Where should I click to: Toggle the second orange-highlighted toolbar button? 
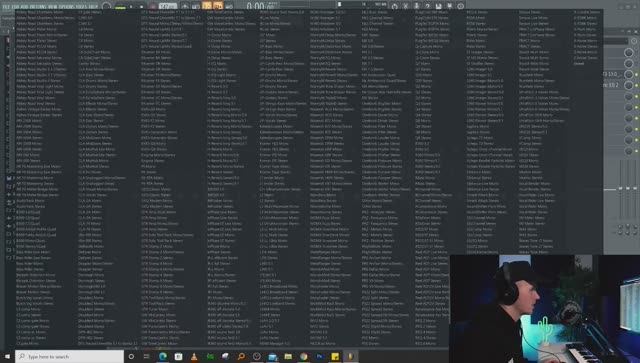218,6
